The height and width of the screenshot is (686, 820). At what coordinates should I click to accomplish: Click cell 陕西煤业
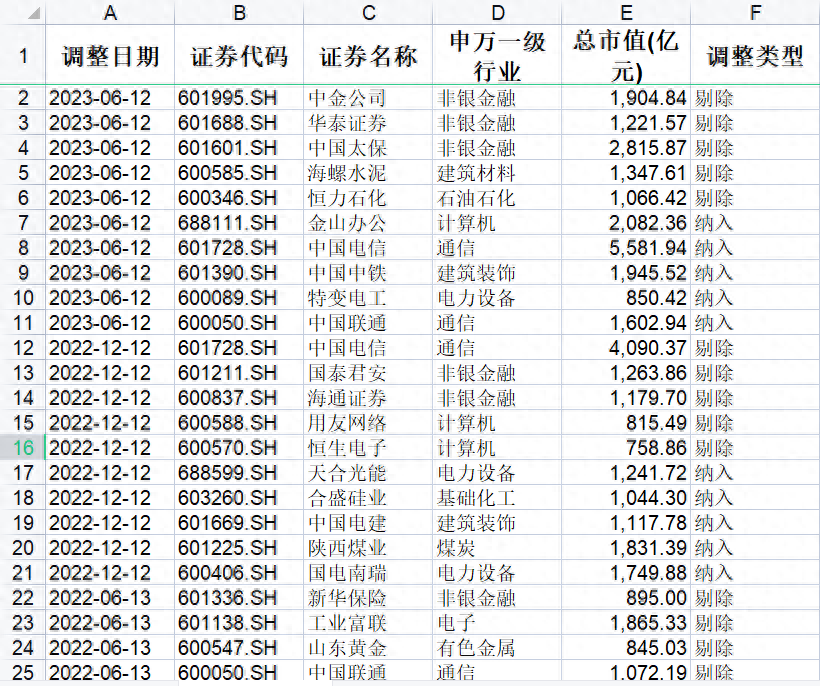coord(368,548)
